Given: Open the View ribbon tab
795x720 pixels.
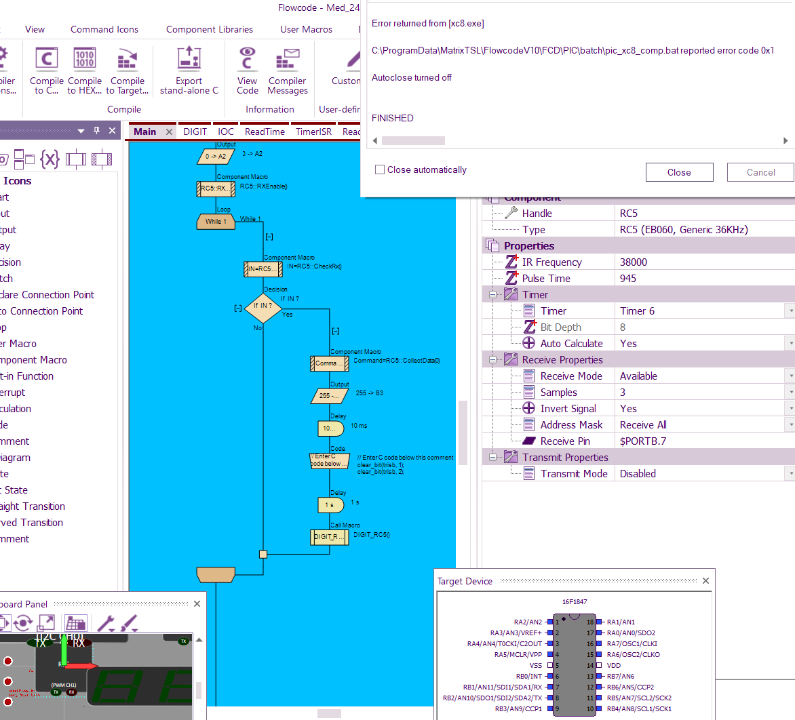Looking at the screenshot, I should coord(34,29).
